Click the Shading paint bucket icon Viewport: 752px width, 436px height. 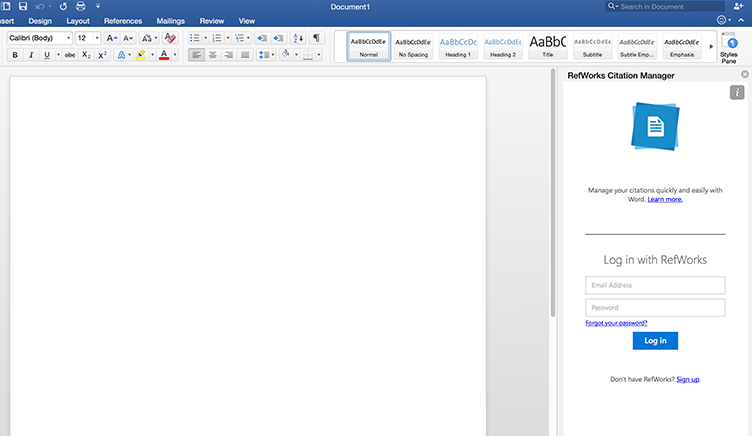click(x=286, y=55)
